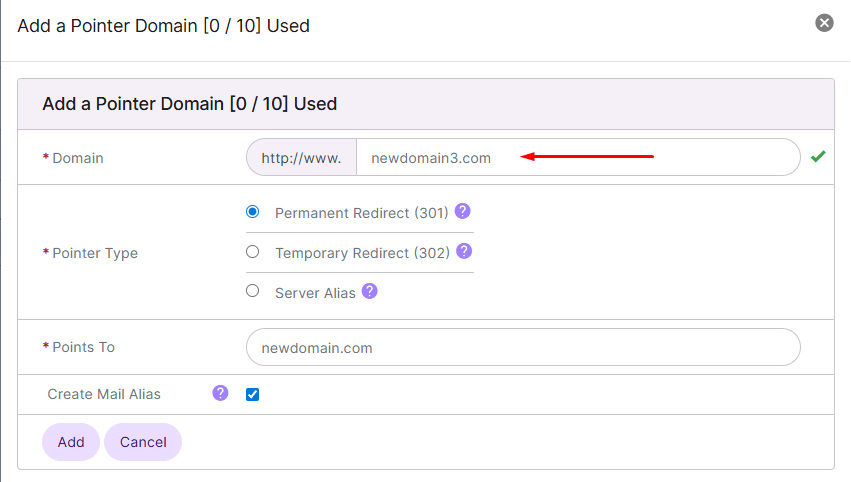Pick the Server Alias radio option
The height and width of the screenshot is (482, 851).
(252, 291)
